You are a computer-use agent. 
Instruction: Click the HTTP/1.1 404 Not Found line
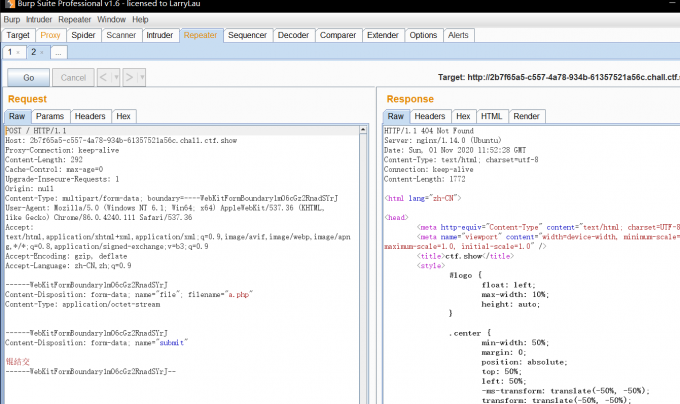click(429, 130)
